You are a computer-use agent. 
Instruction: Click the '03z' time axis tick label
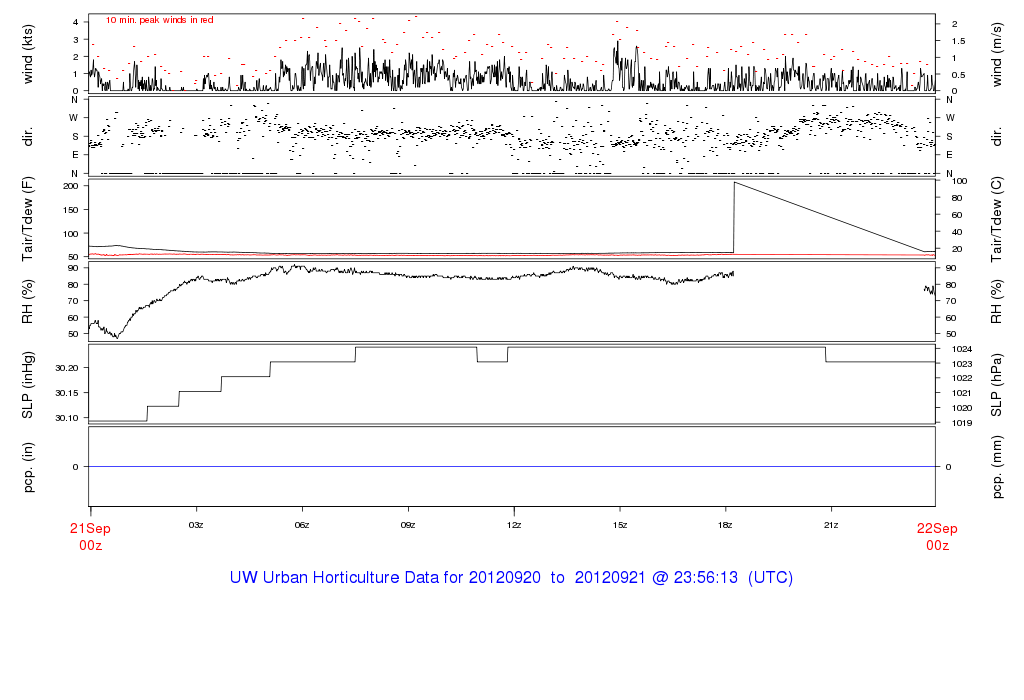coord(196,525)
